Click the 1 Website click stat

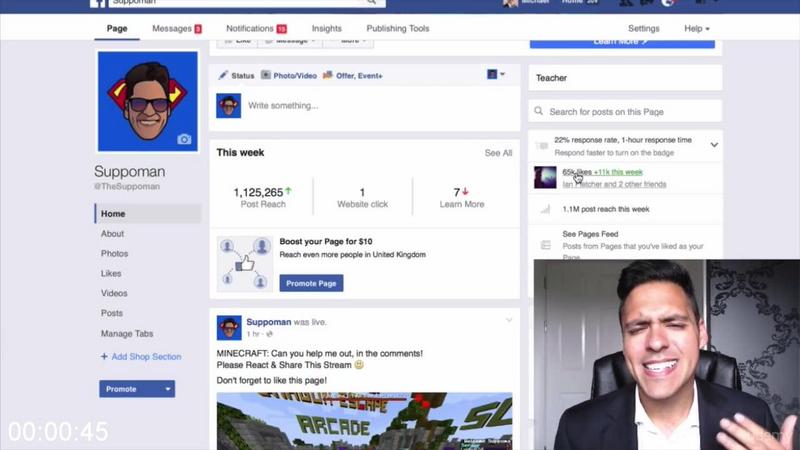(362, 197)
